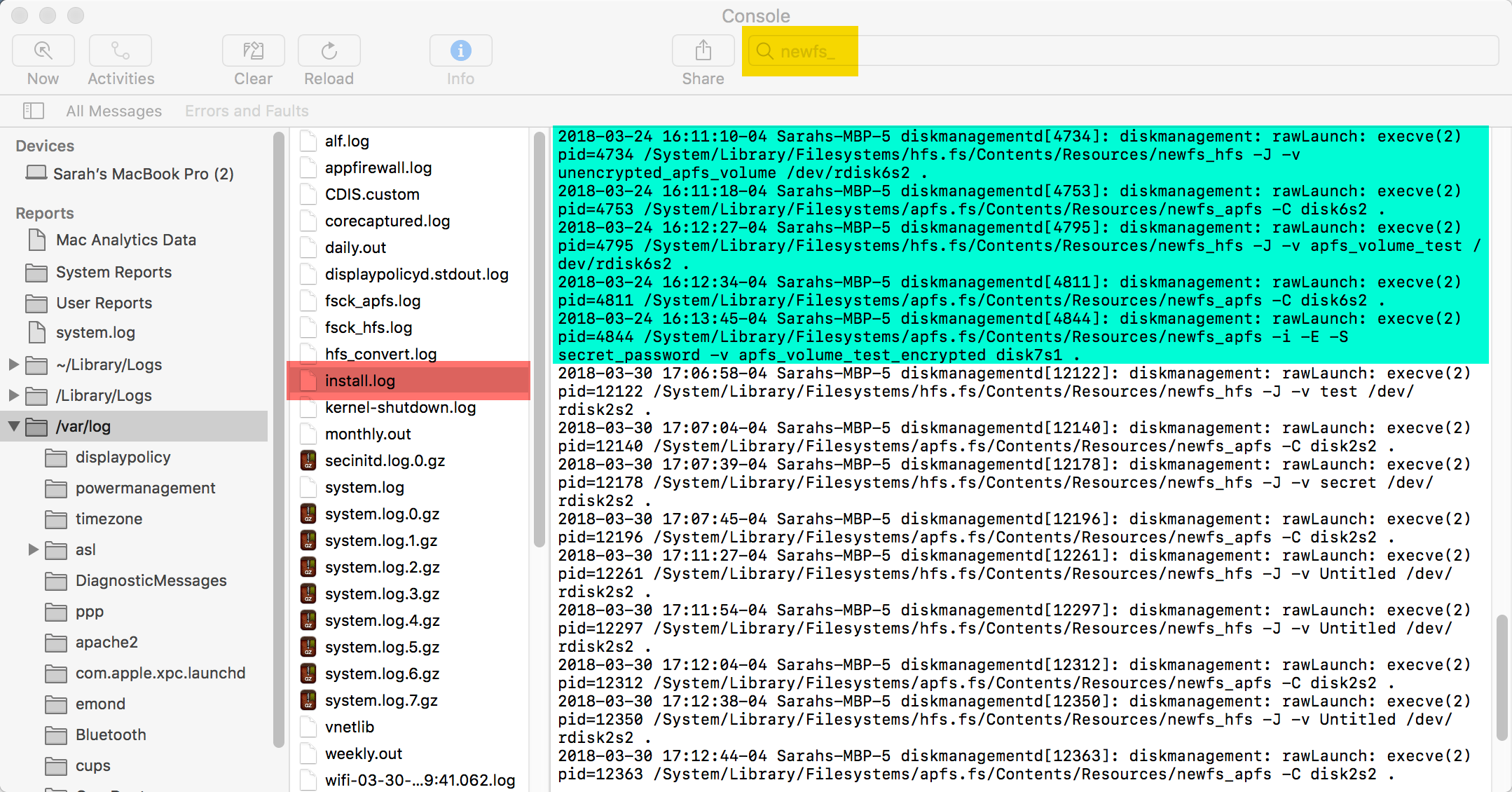Click the Clear toolbar icon
This screenshot has width=1512, height=792.
pos(253,51)
